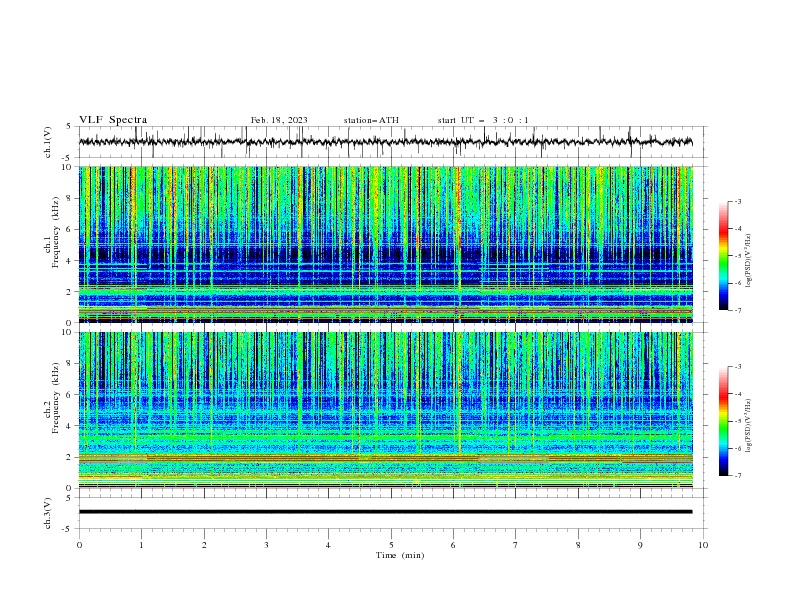Image resolution: width=792 pixels, height=612 pixels.
Task: Click the "Time (min)" axis label
Action: (x=400, y=555)
